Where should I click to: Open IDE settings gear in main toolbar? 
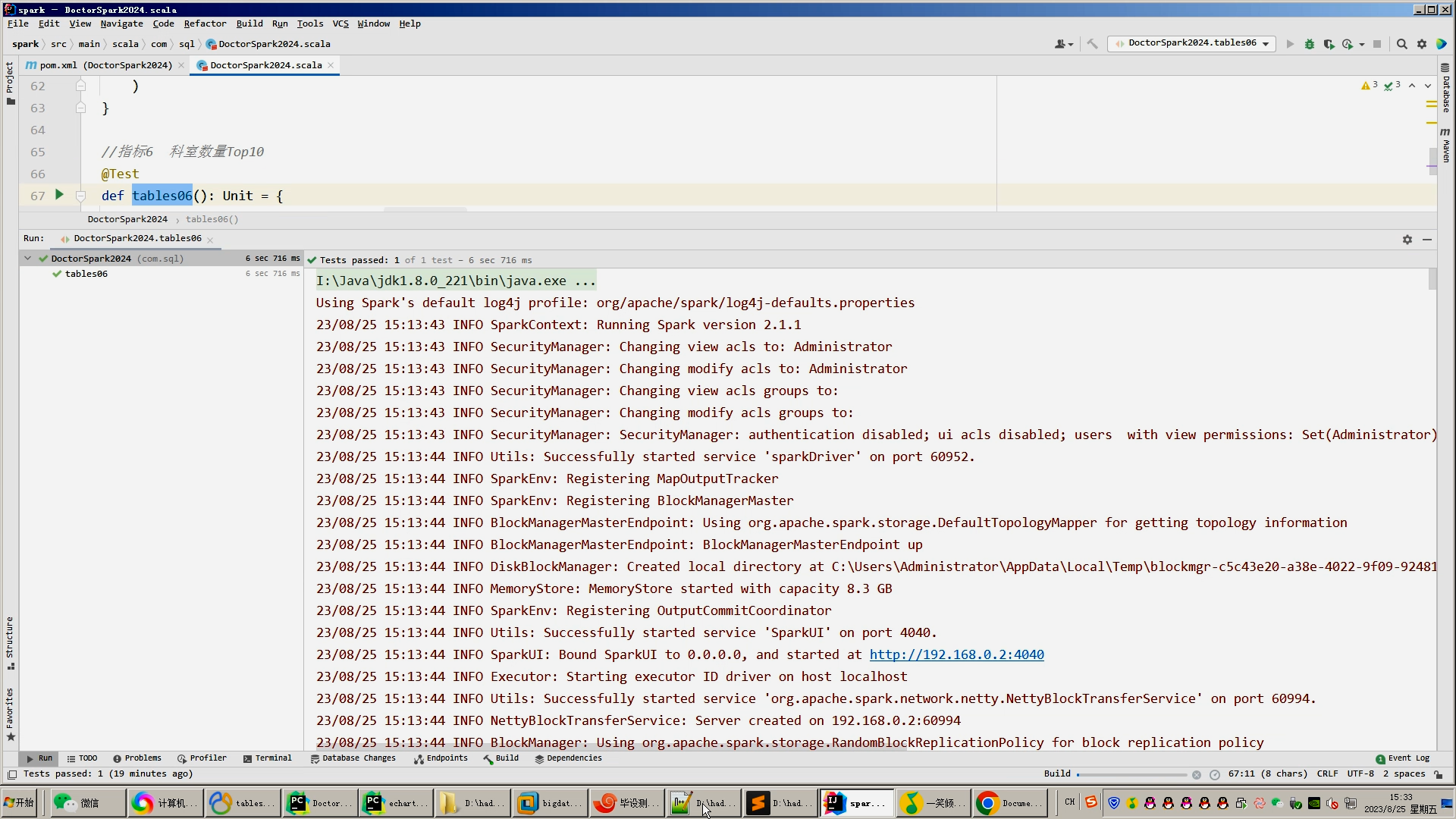tap(1422, 44)
